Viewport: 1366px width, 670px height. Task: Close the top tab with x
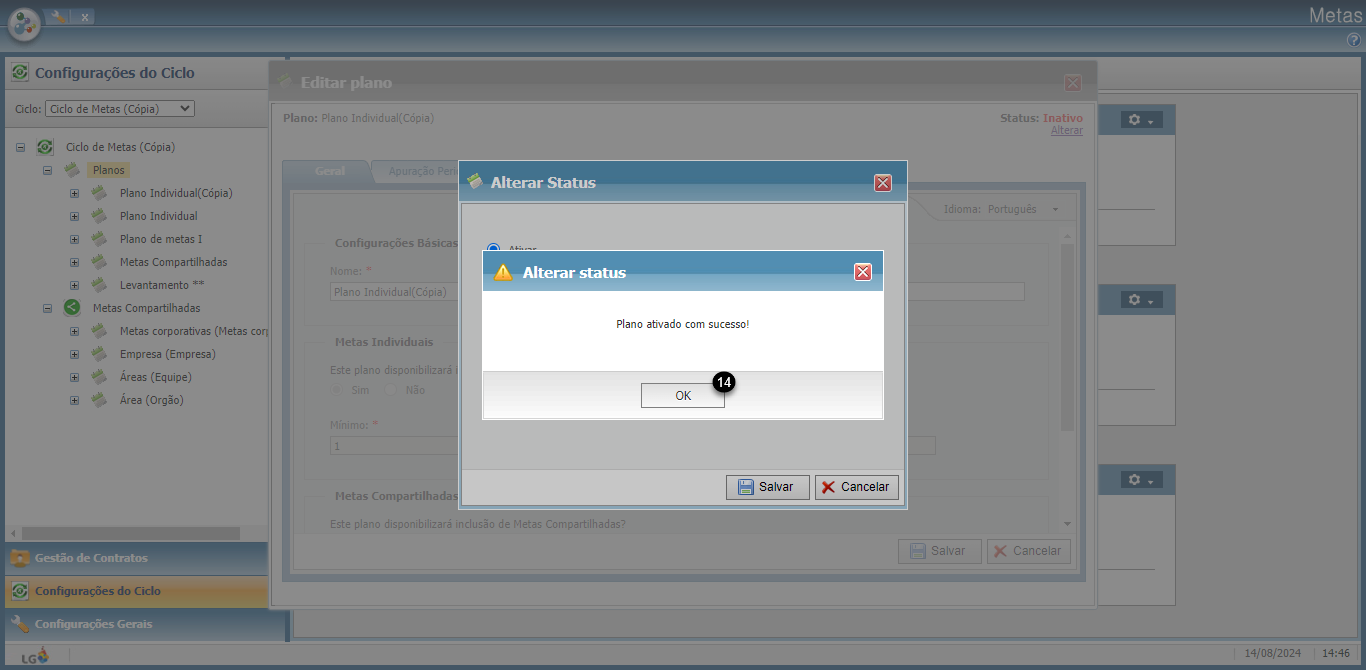click(x=84, y=17)
